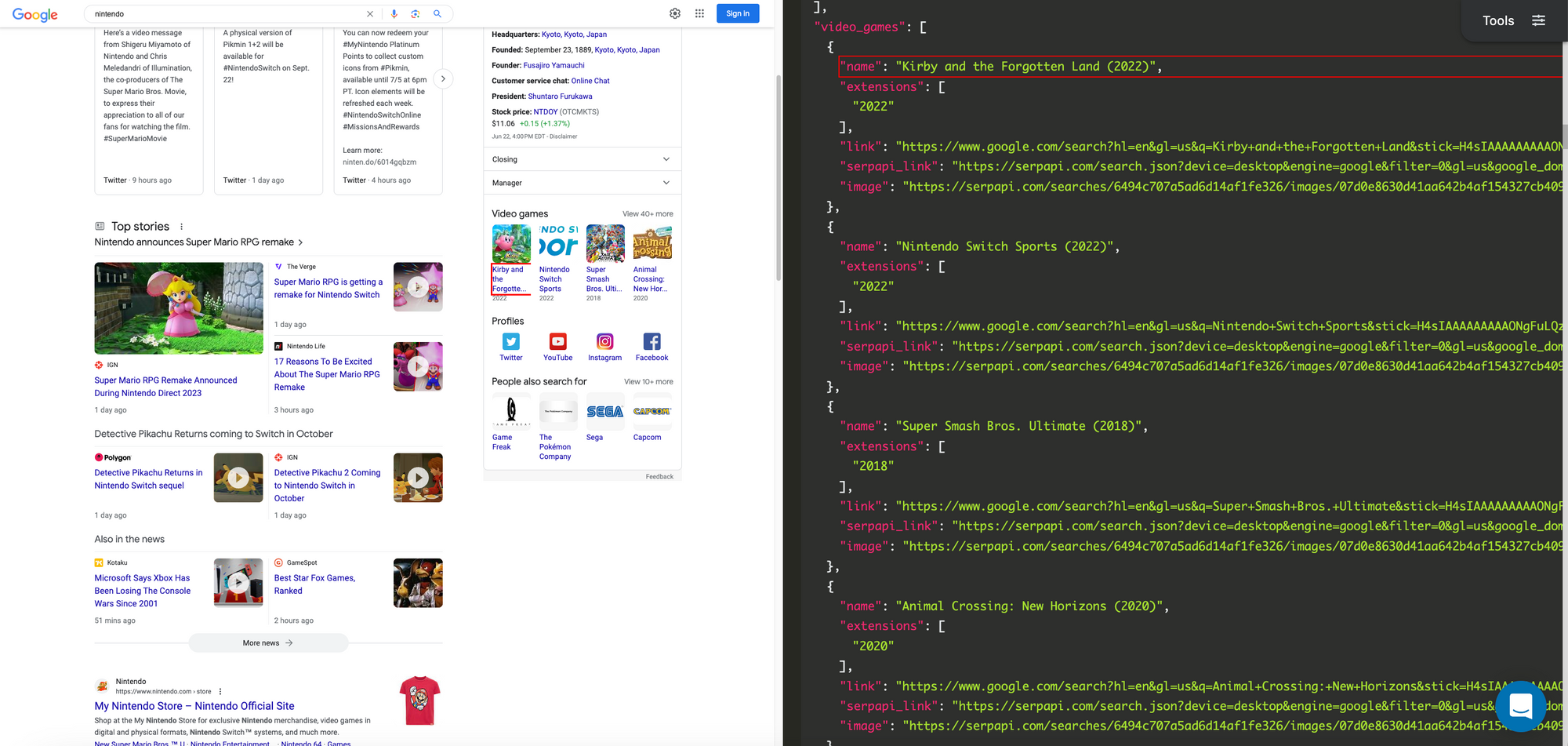Viewport: 1568px width, 746px height.
Task: Open Nintendo's Instagram profile
Action: click(605, 347)
